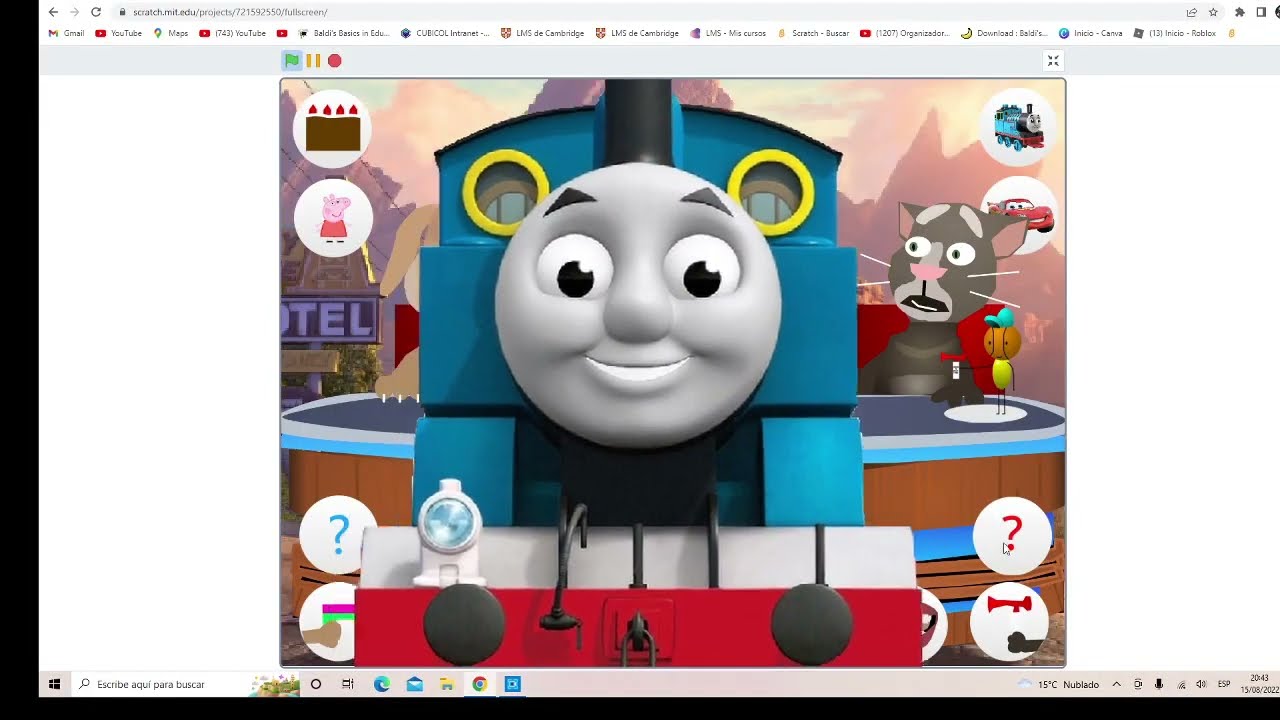Open File Explorer from taskbar

tap(447, 684)
